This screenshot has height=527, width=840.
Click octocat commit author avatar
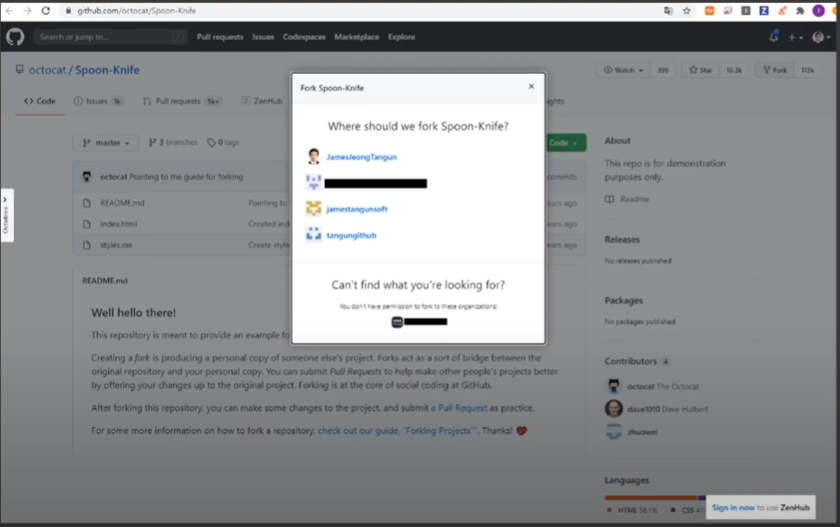87,177
